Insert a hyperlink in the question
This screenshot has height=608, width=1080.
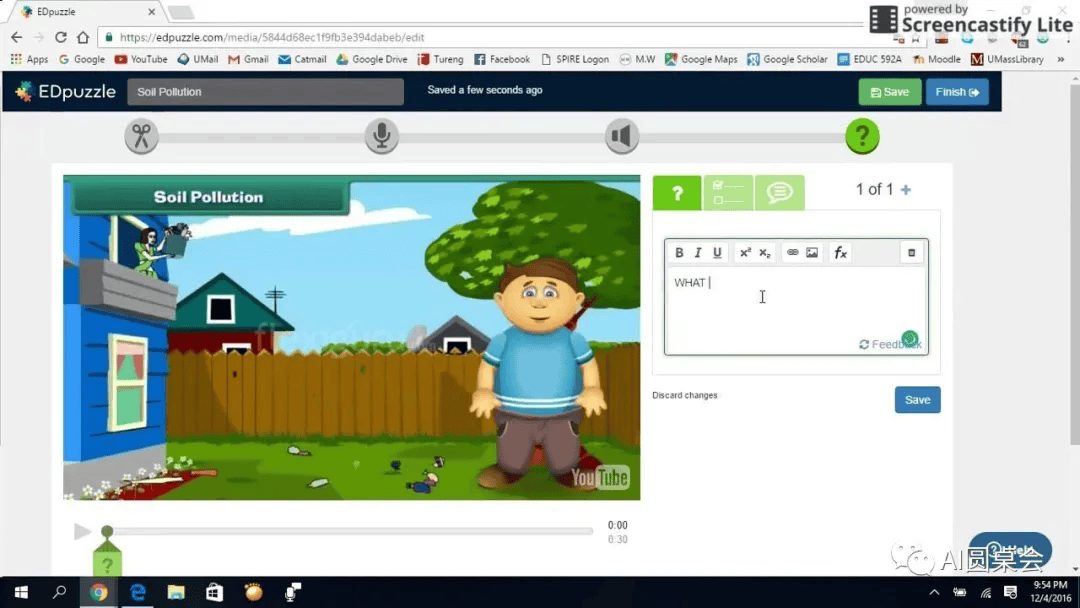(x=793, y=253)
